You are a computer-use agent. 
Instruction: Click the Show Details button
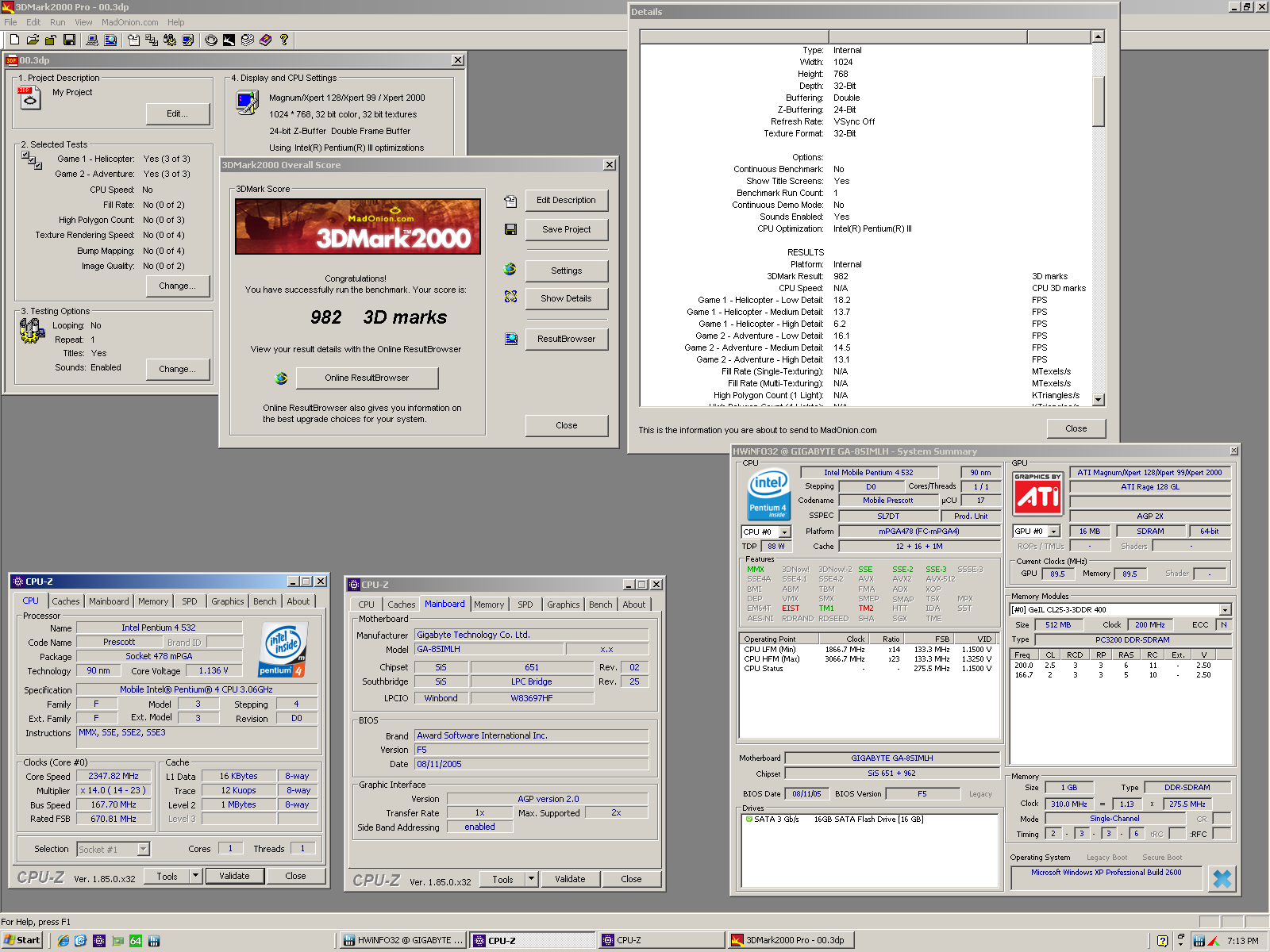pos(566,298)
